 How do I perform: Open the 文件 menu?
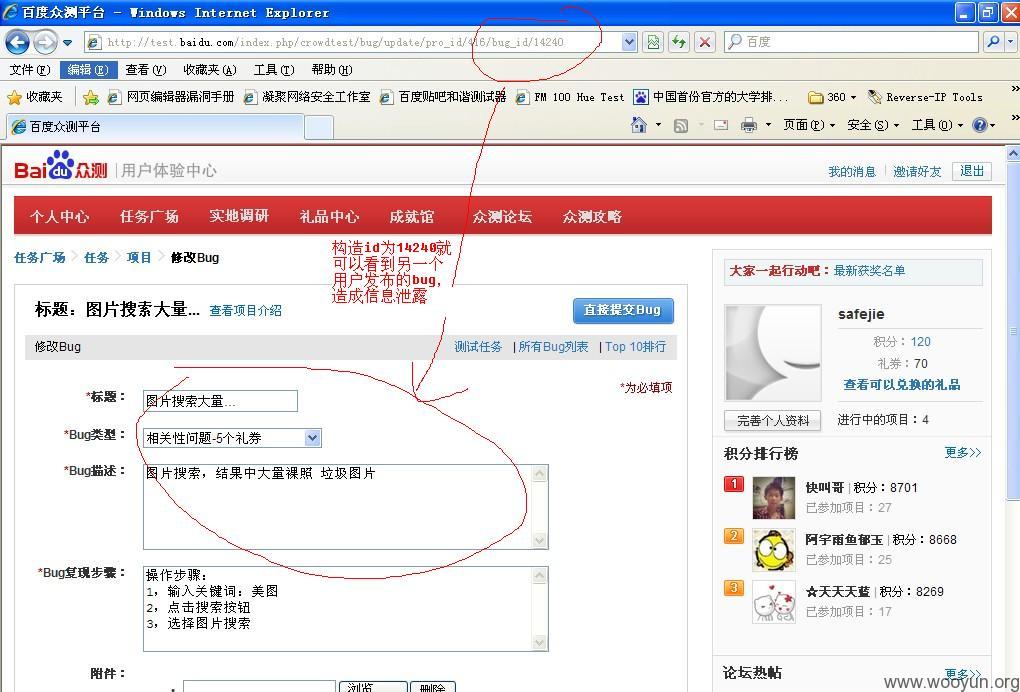click(x=30, y=70)
